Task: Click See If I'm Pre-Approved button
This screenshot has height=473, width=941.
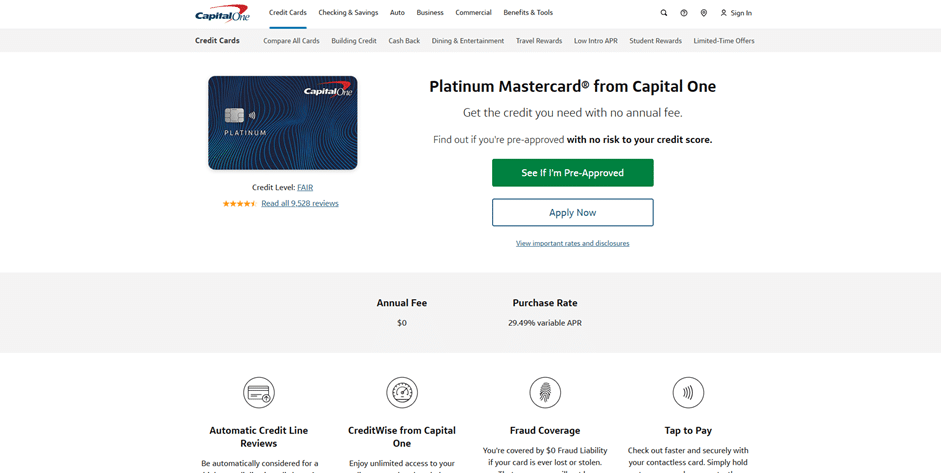Action: 573,173
